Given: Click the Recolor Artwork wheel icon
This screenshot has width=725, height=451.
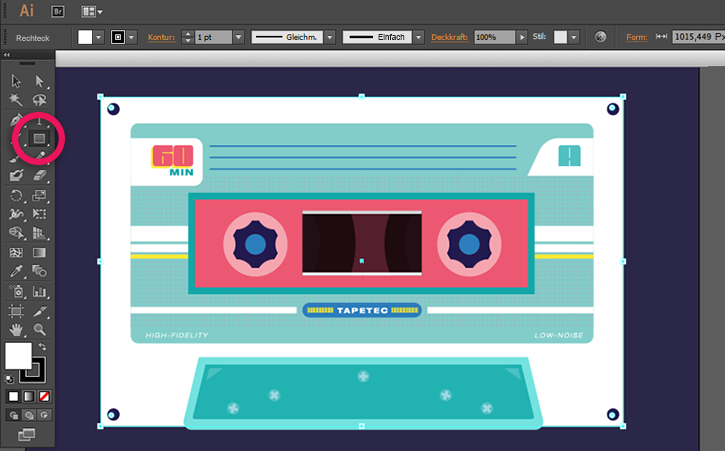Looking at the screenshot, I should pyautogui.click(x=600, y=37).
